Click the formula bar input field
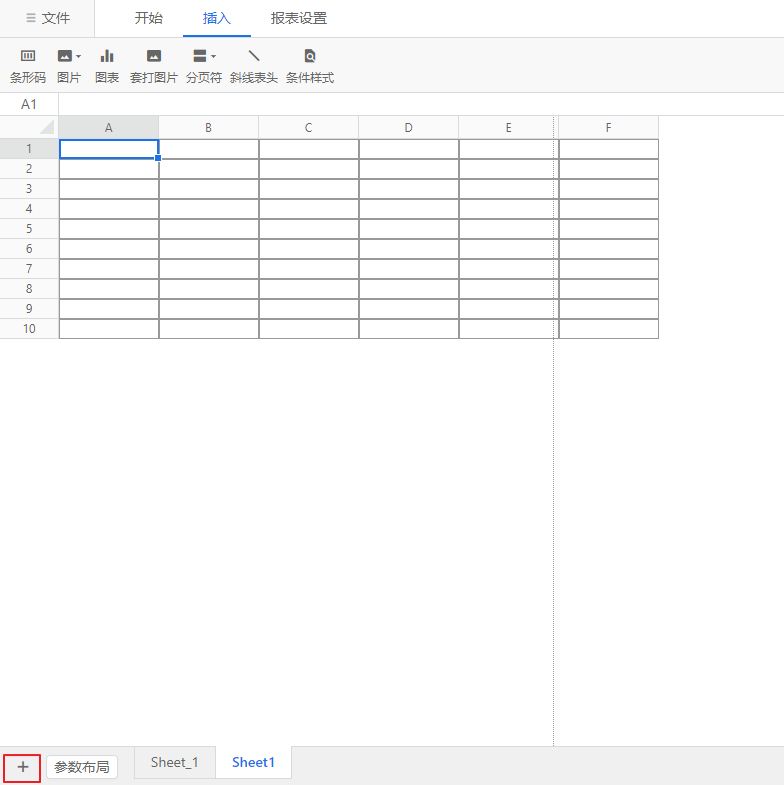This screenshot has width=784, height=785. click(x=420, y=104)
